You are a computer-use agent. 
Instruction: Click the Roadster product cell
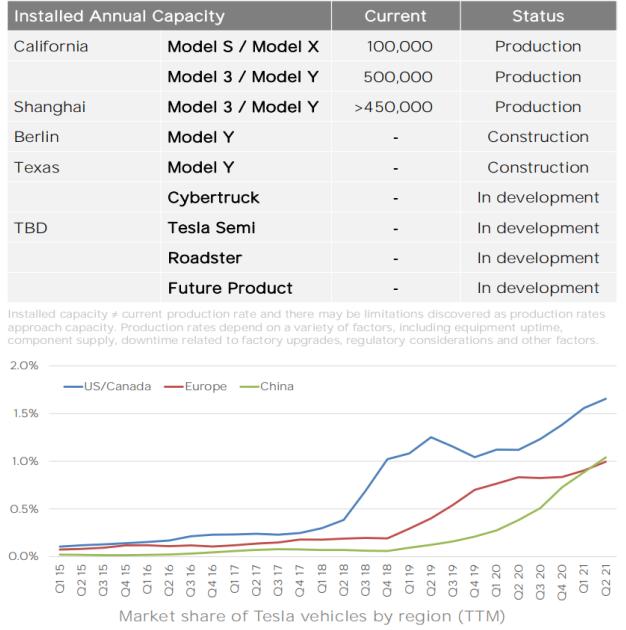206,258
